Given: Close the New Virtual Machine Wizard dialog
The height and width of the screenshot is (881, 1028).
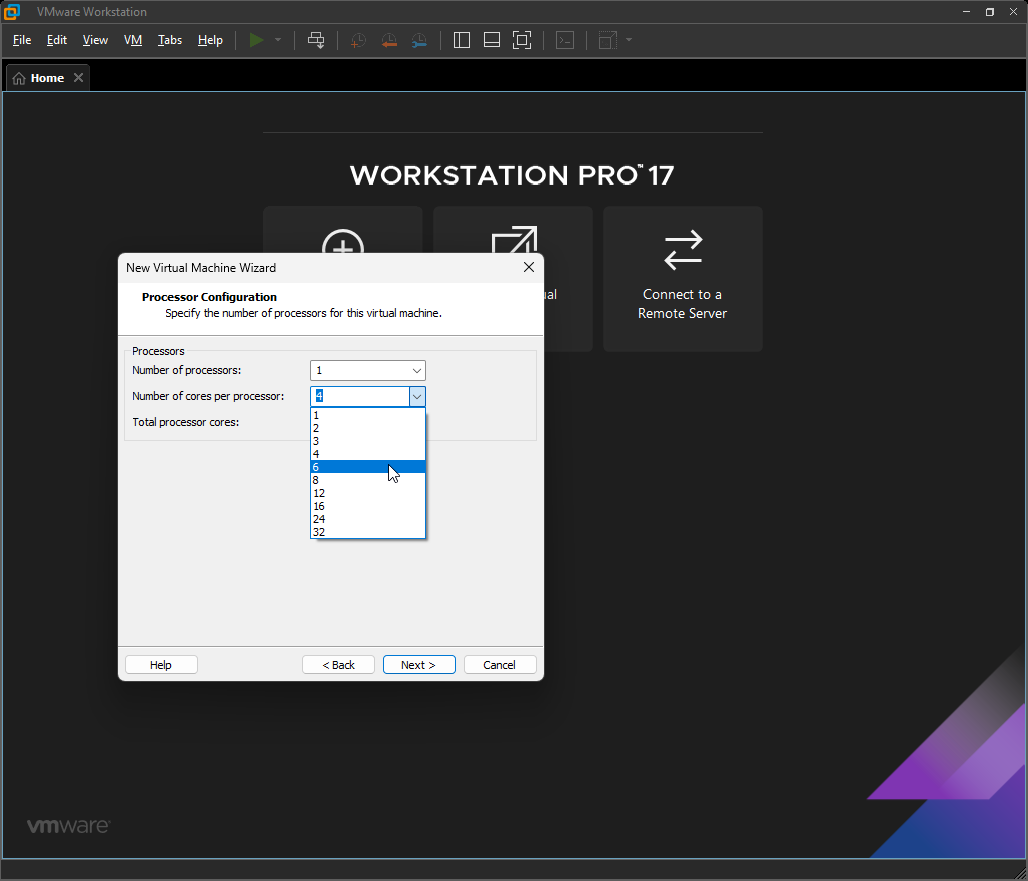Looking at the screenshot, I should 529,268.
